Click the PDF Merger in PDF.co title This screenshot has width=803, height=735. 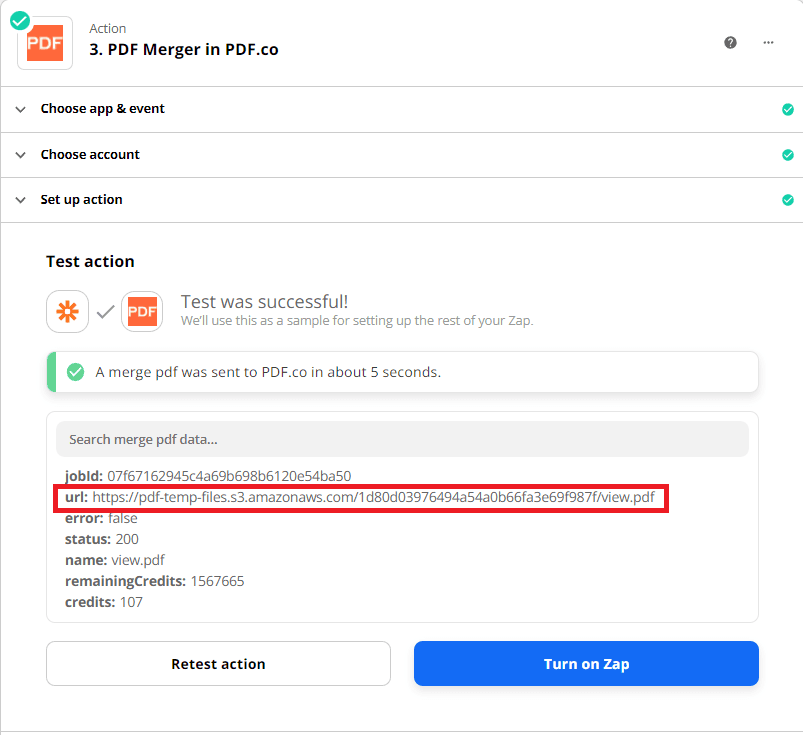point(185,49)
